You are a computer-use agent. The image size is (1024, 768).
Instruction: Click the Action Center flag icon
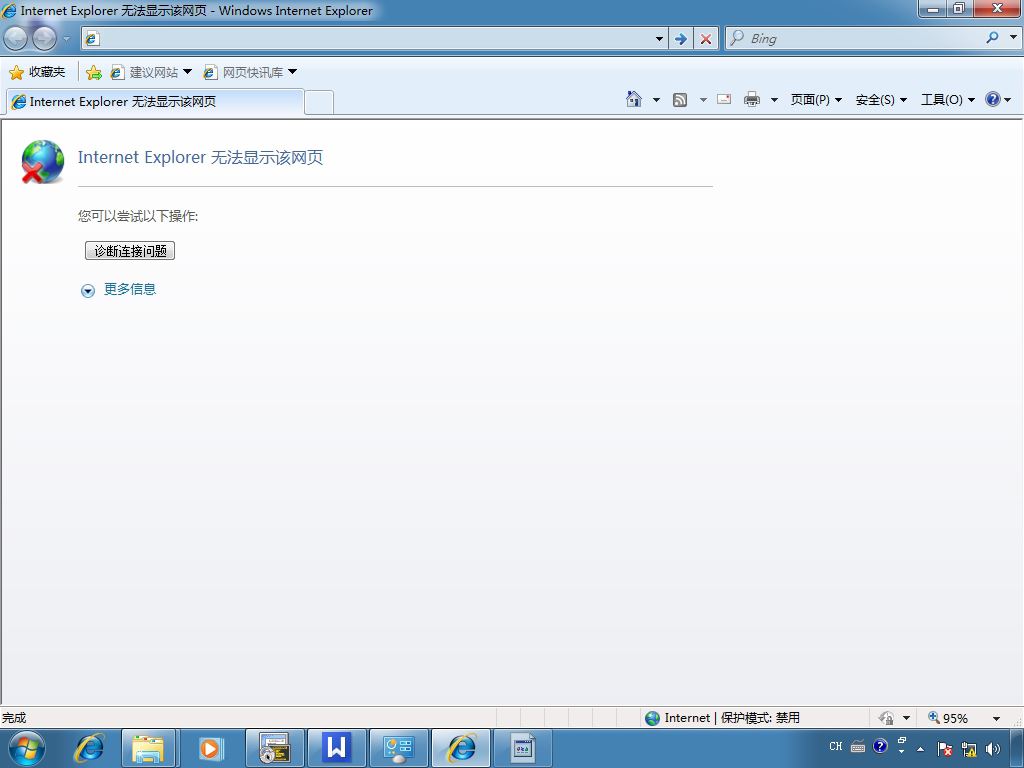(944, 749)
